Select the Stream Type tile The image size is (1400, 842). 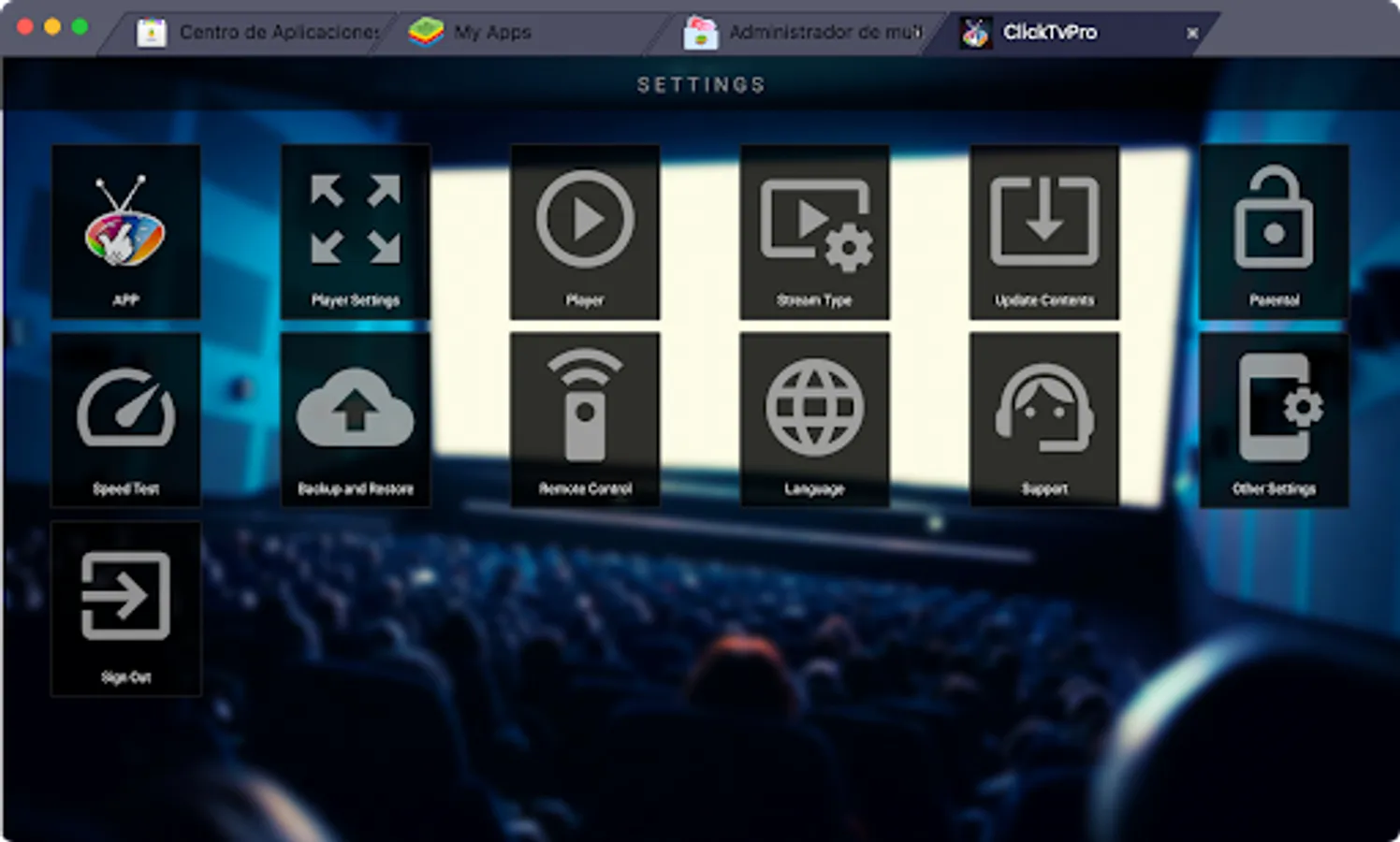[814, 231]
